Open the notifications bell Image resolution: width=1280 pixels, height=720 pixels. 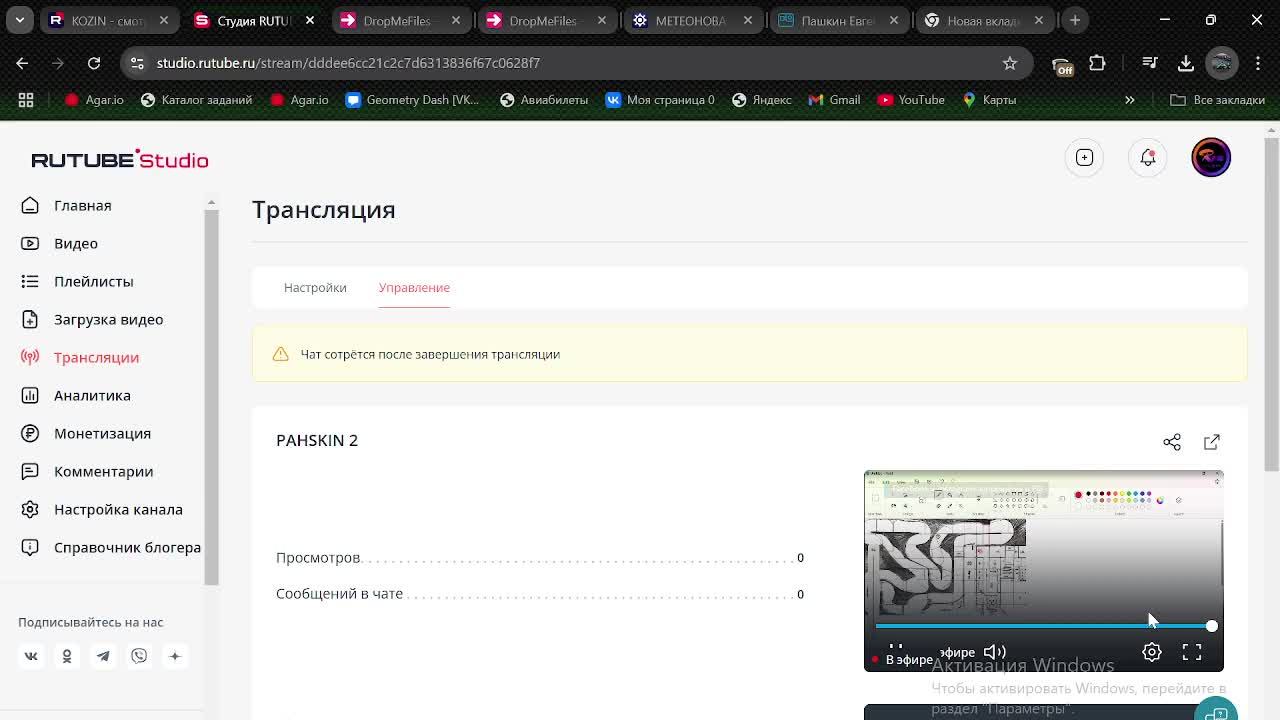coord(1148,157)
